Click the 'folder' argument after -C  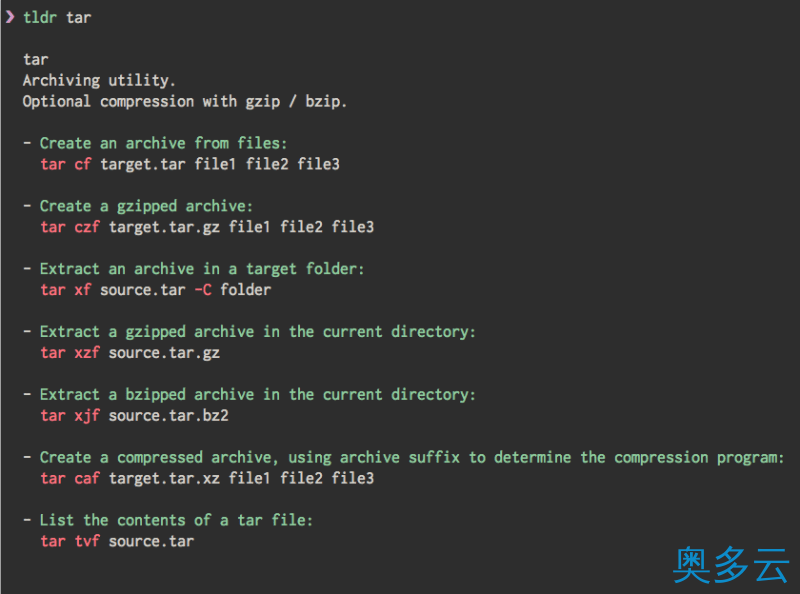[x=245, y=290]
